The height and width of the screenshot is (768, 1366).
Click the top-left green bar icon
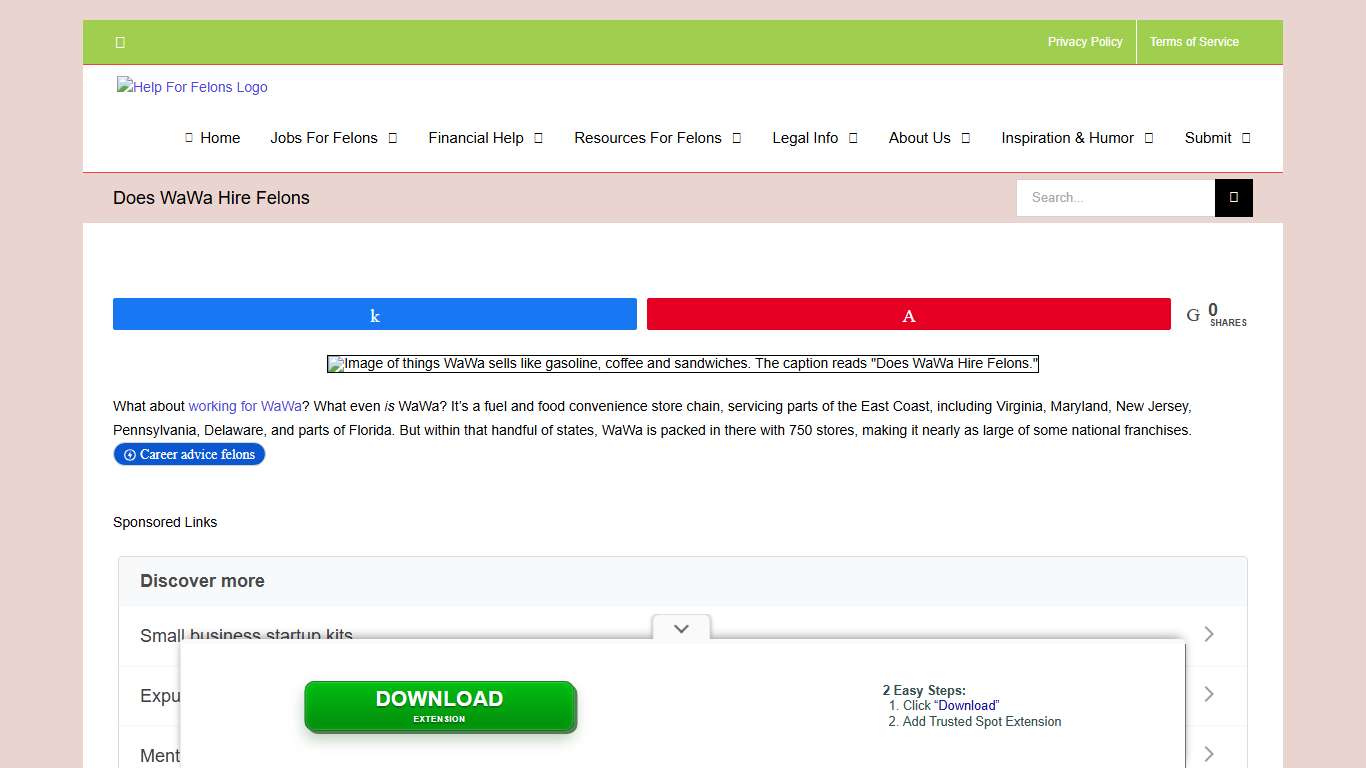pos(120,42)
